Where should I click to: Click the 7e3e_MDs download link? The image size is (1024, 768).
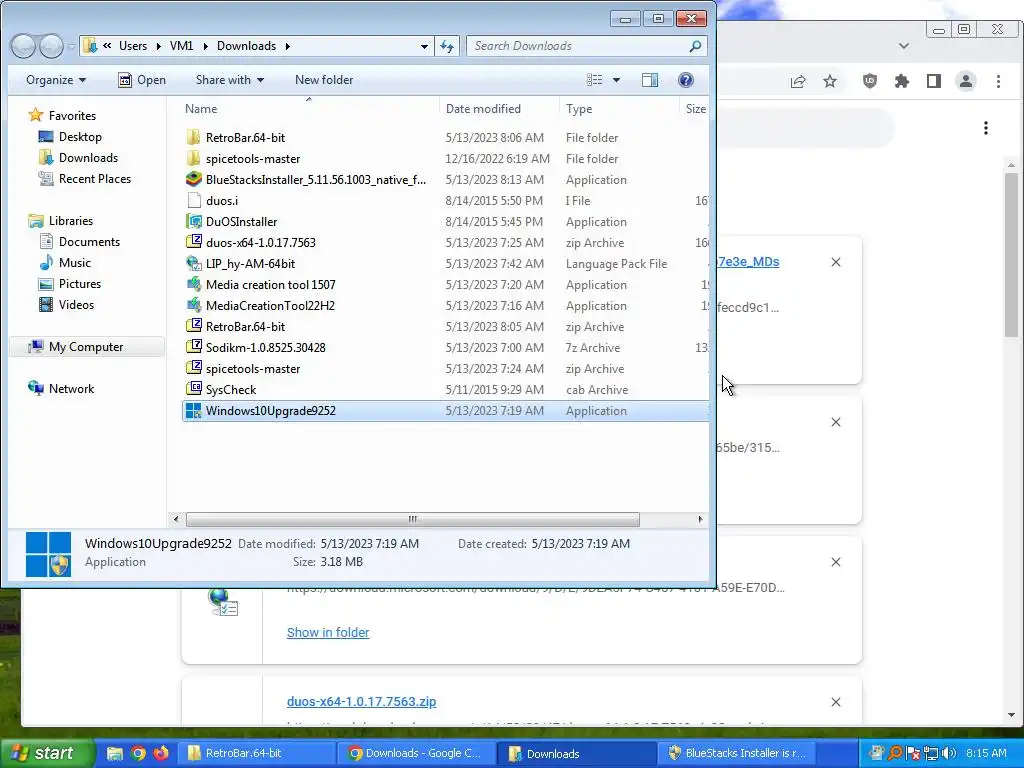click(748, 262)
